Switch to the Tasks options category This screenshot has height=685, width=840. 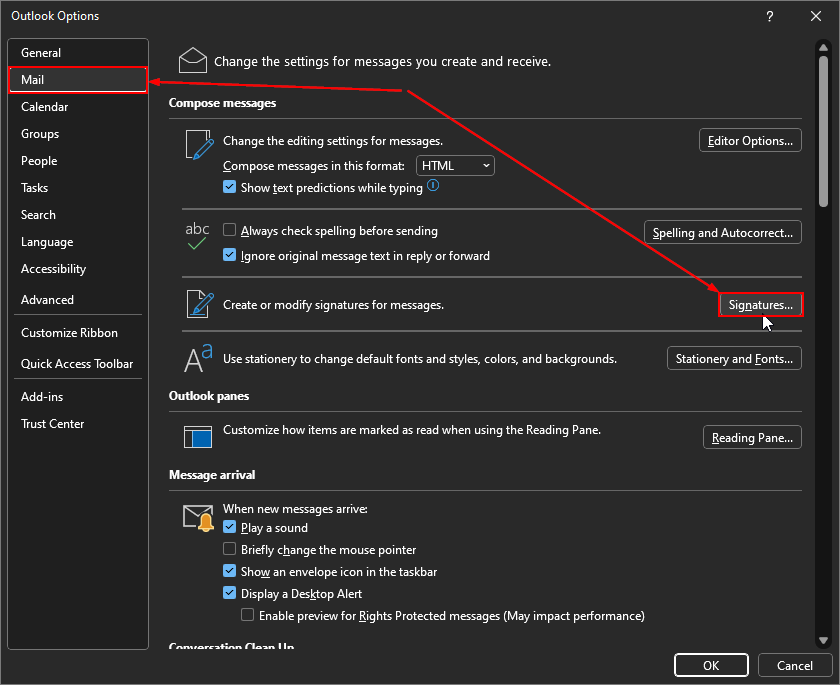[78, 188]
